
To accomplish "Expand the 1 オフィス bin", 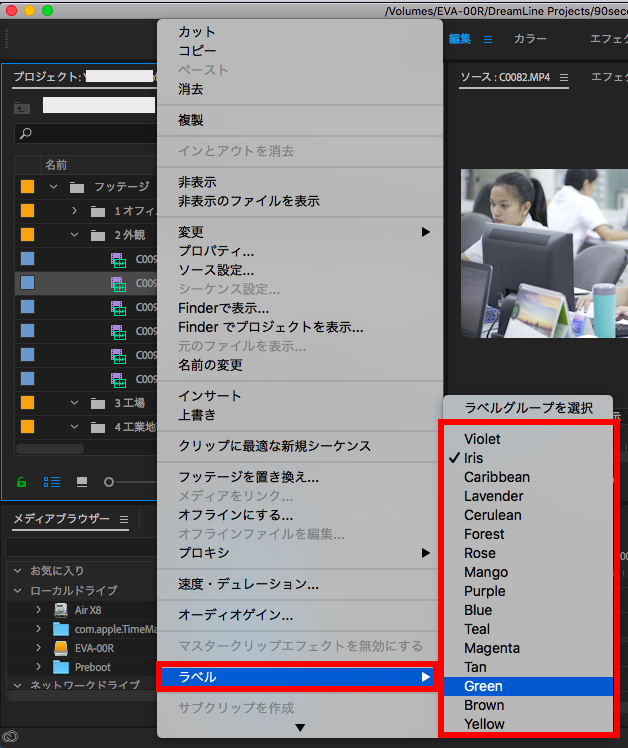I will tap(74, 210).
